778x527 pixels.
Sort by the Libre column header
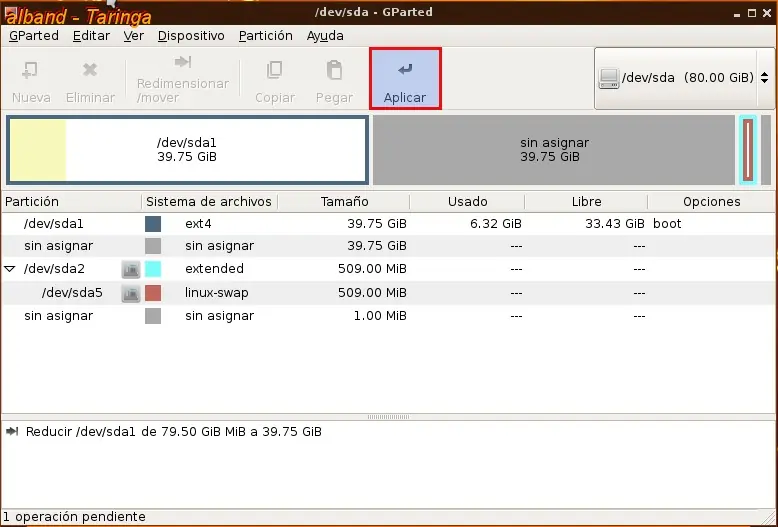click(x=586, y=201)
